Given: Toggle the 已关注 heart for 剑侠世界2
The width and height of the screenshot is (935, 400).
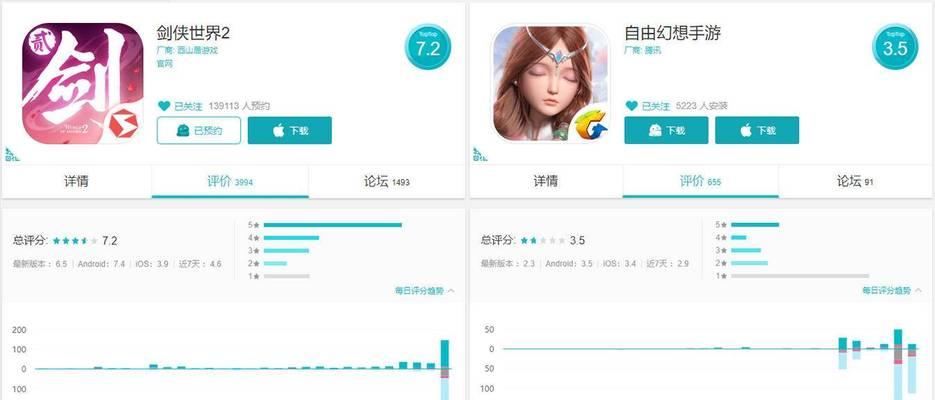Looking at the screenshot, I should coord(164,106).
